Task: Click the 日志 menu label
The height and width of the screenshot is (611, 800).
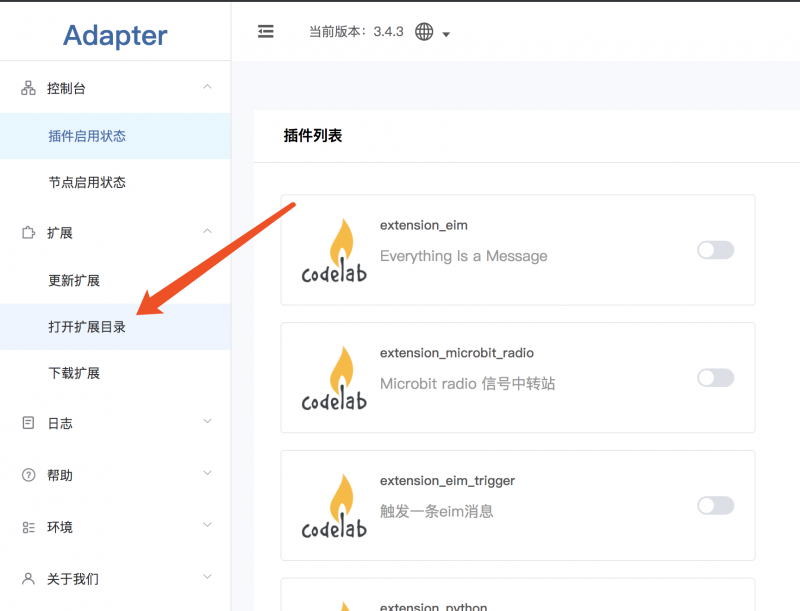Action: (60, 423)
